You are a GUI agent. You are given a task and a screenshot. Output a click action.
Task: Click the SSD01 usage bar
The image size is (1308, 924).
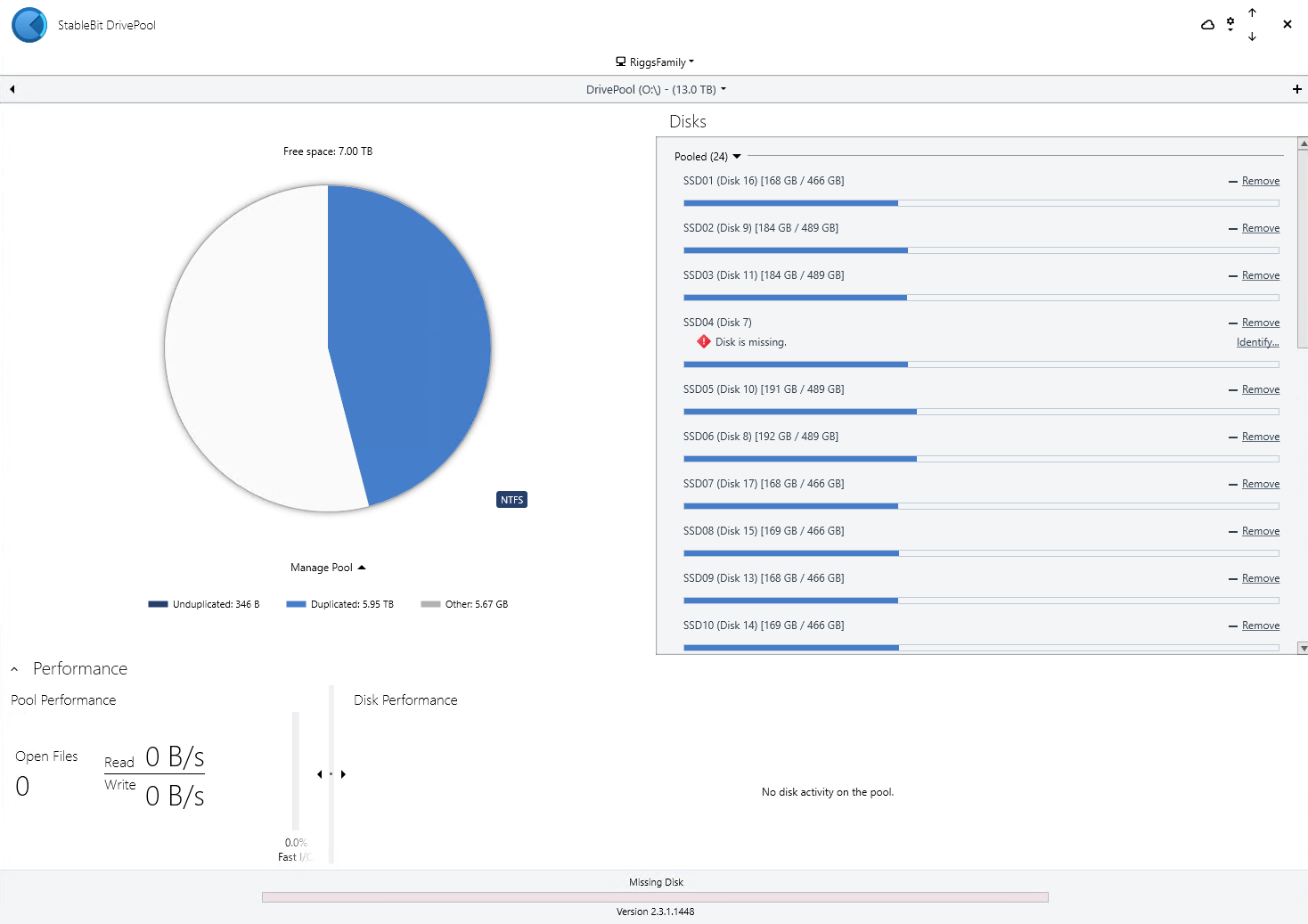pos(981,203)
